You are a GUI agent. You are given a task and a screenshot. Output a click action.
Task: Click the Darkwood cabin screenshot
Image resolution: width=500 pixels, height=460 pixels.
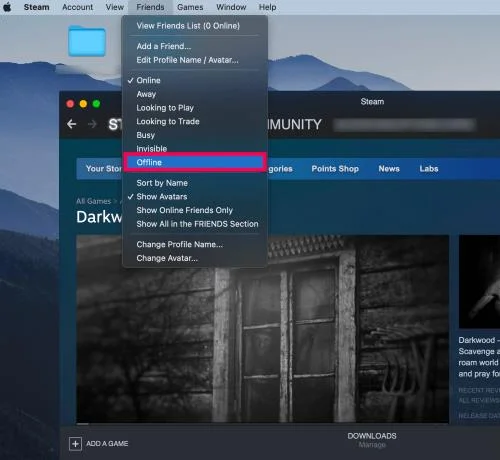tap(263, 329)
